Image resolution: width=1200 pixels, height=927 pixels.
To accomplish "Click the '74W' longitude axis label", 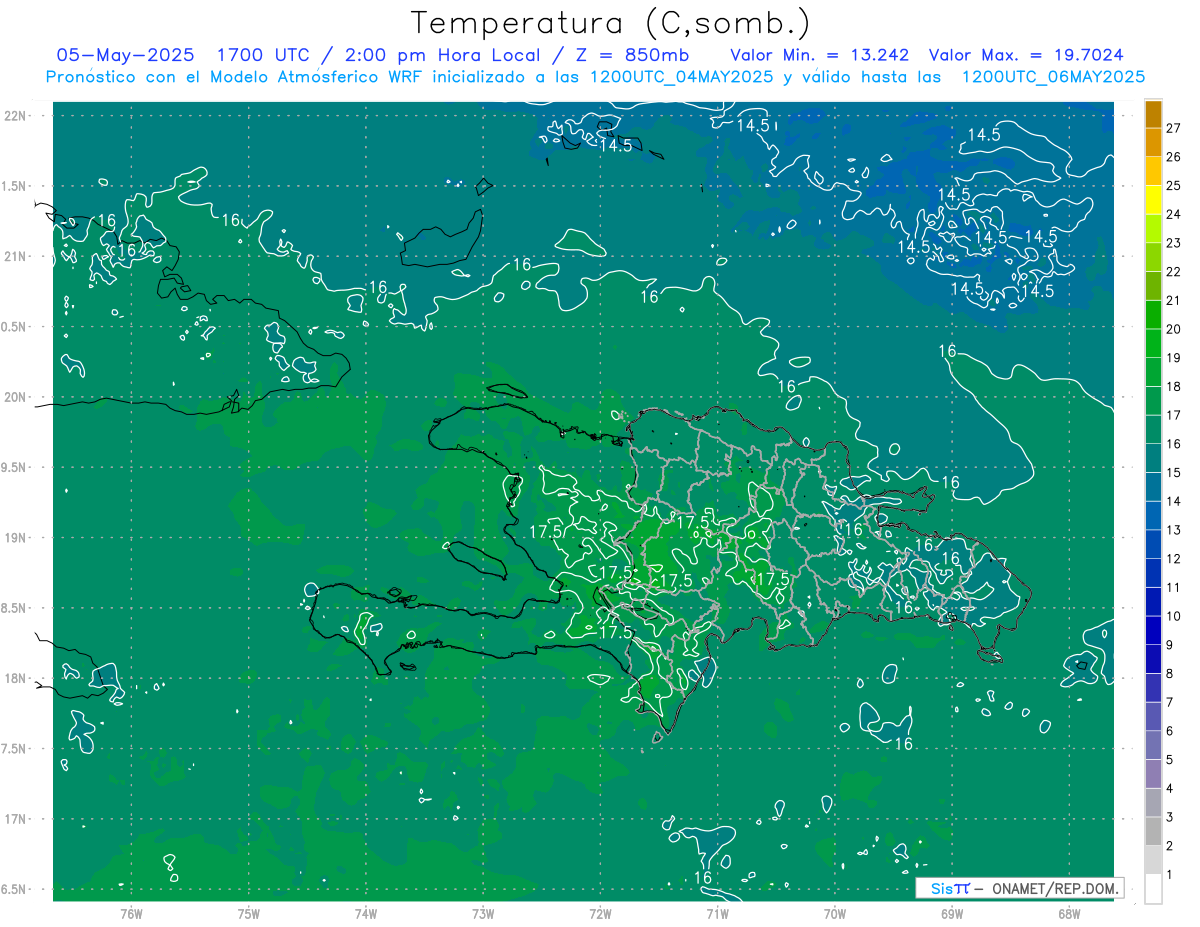I will point(365,914).
